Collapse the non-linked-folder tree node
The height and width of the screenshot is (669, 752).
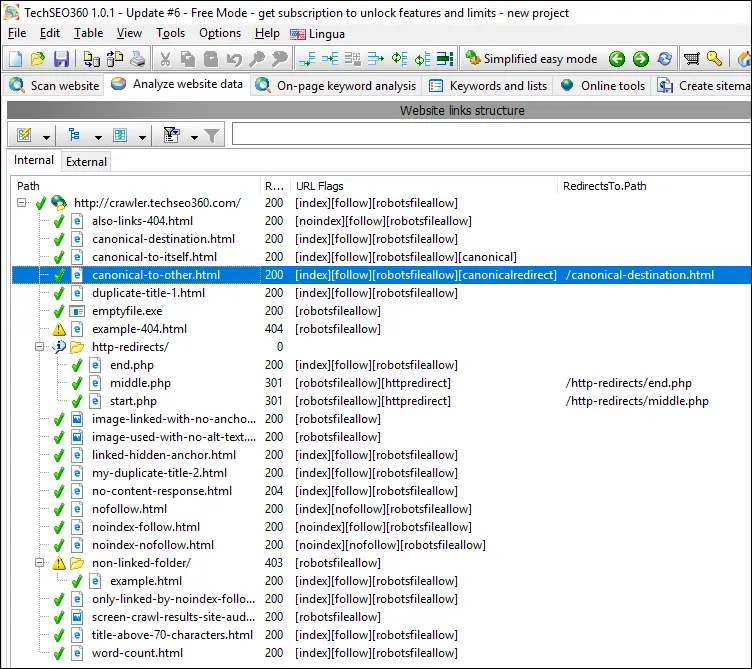pyautogui.click(x=40, y=563)
